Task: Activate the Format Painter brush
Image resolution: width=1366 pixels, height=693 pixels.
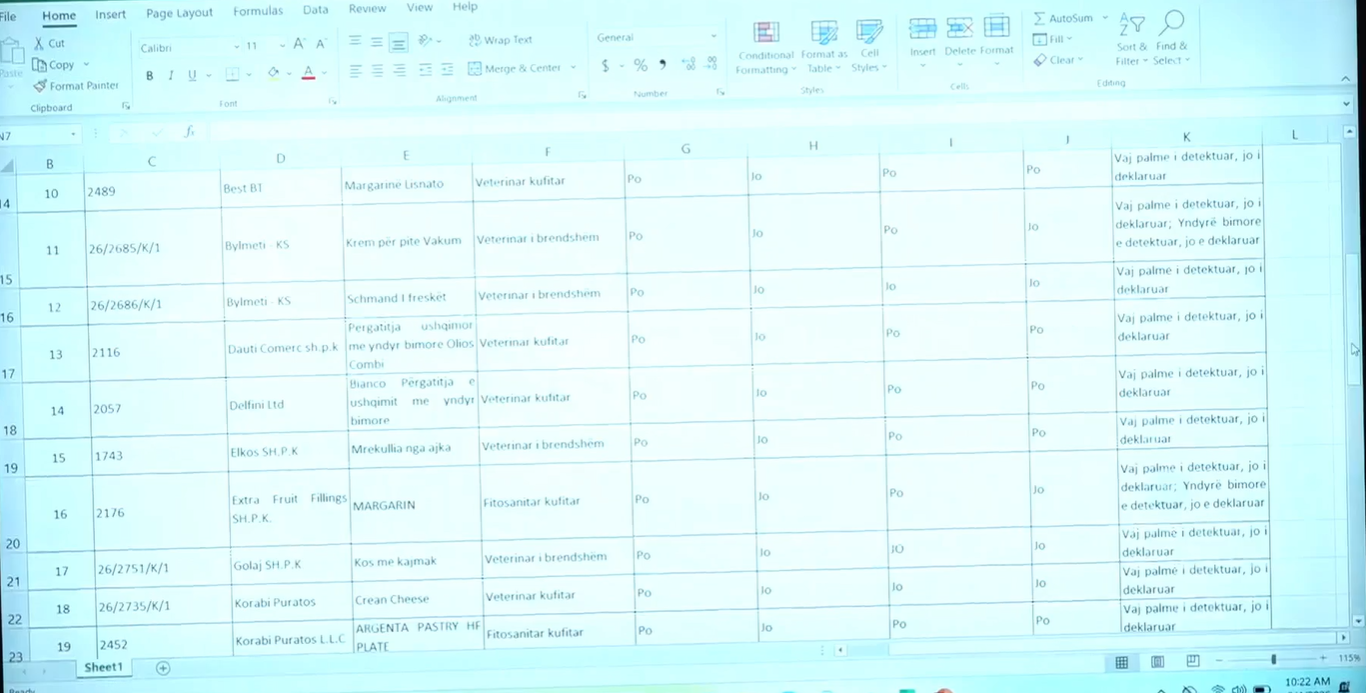Action: coord(76,85)
